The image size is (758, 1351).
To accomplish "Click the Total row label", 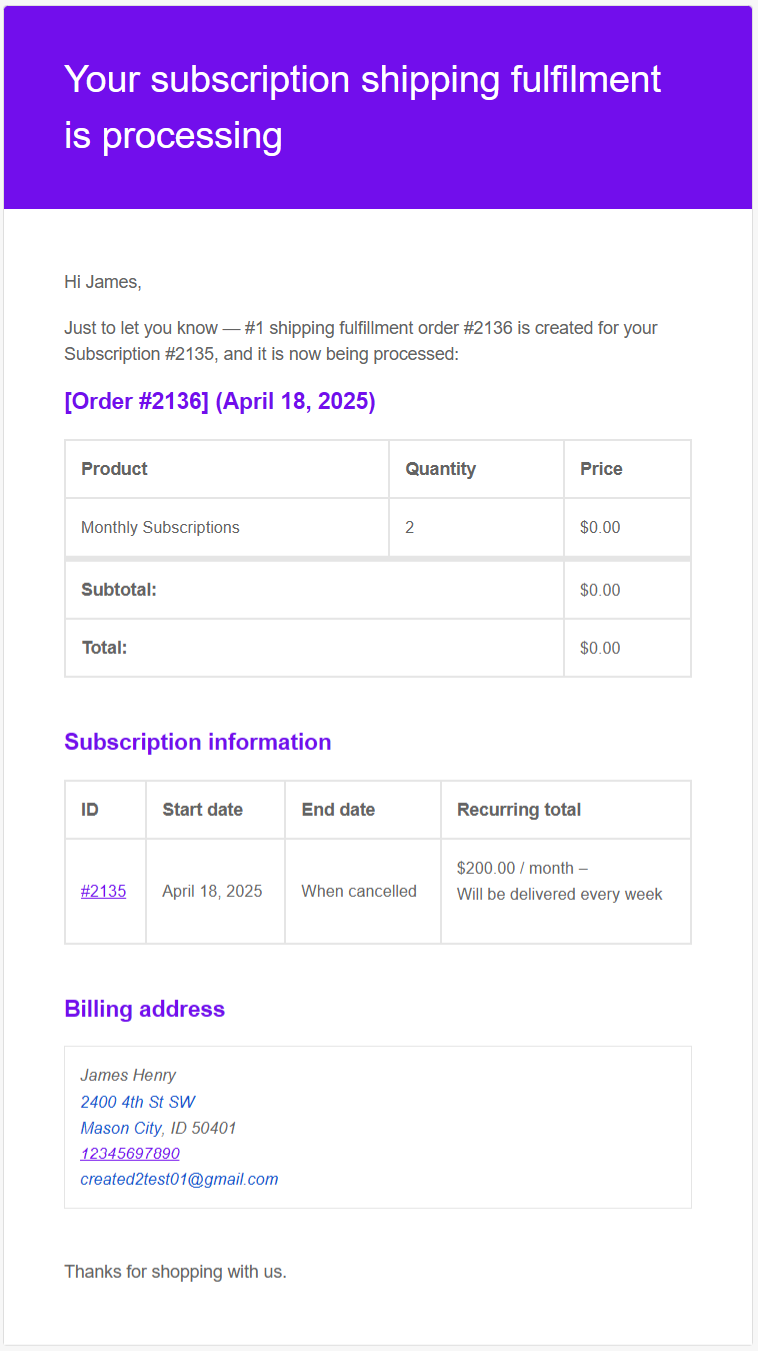I will (104, 648).
